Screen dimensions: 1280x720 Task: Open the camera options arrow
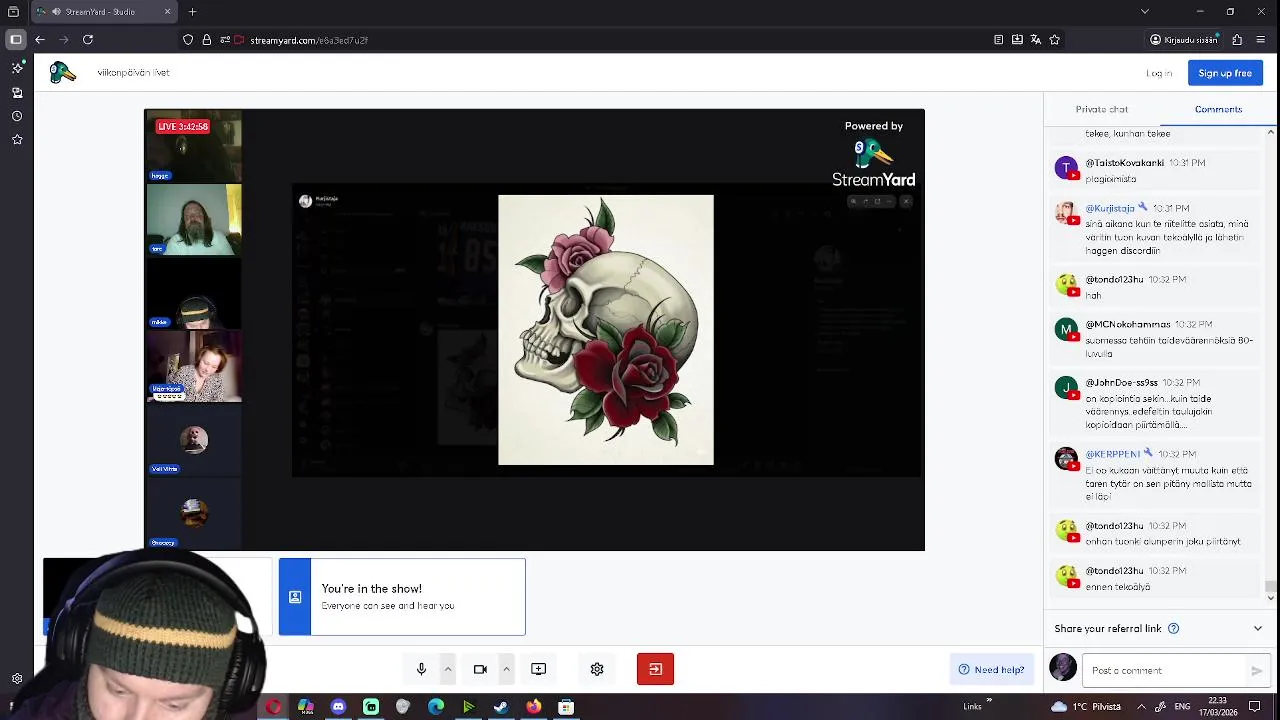(x=506, y=669)
